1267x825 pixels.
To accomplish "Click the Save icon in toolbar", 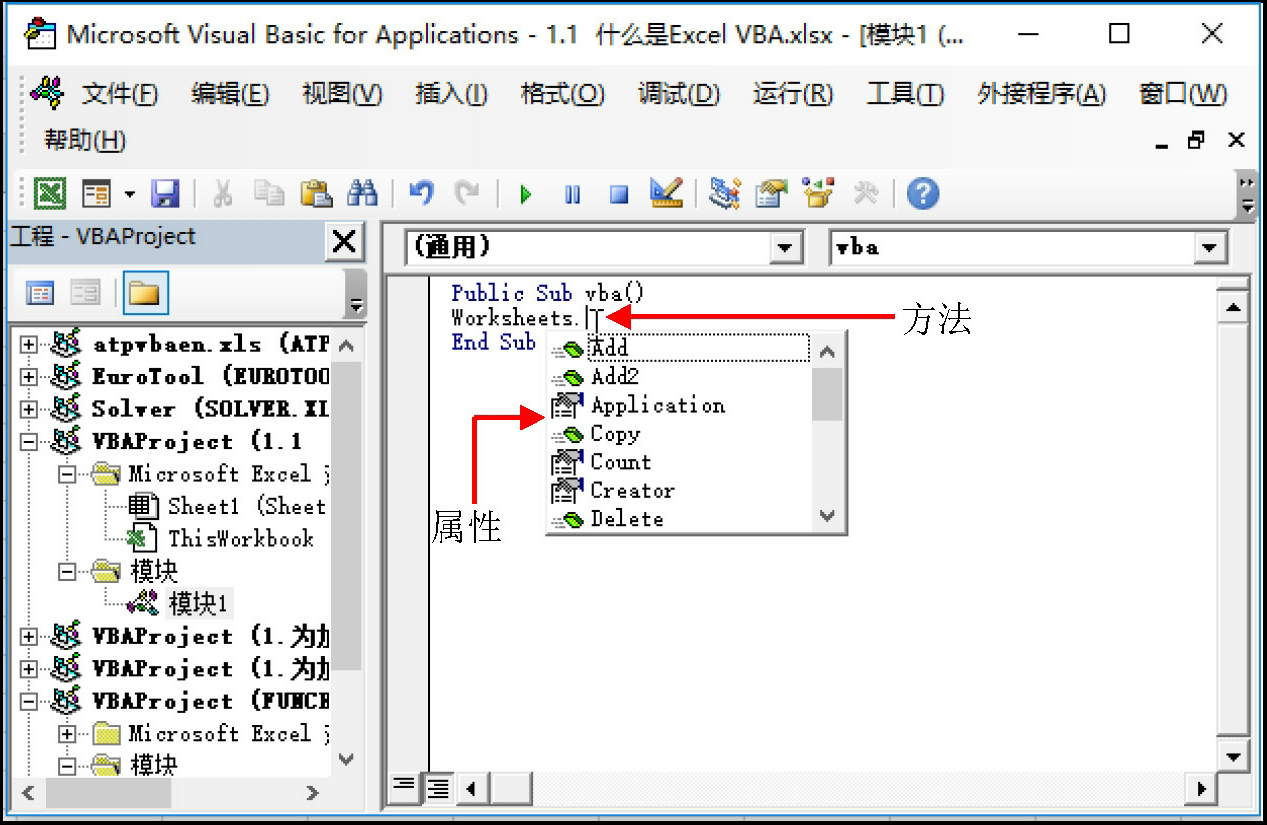I will (165, 193).
